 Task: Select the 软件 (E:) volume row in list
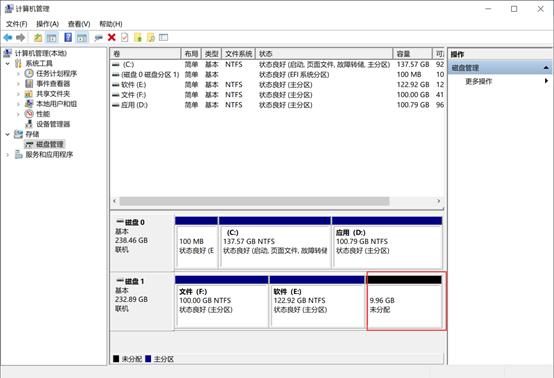click(x=277, y=85)
